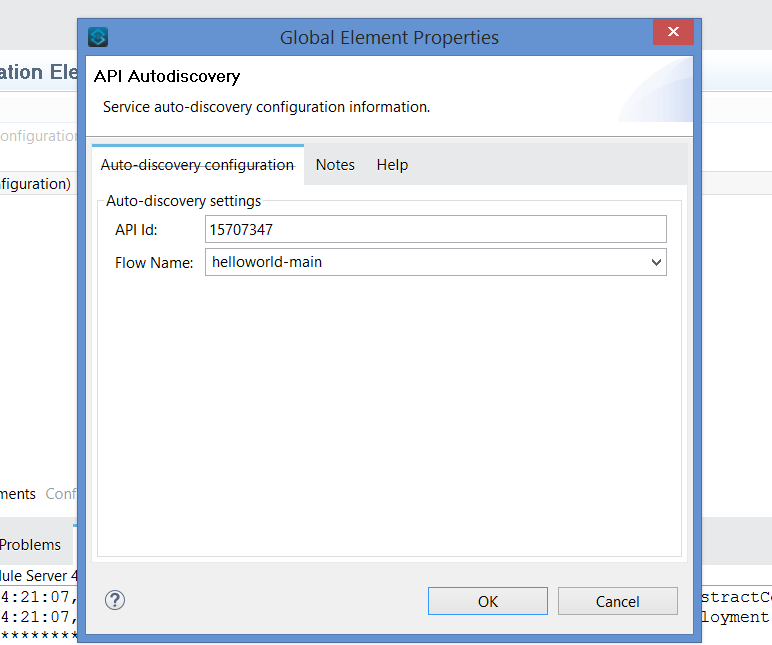Click the Mule icon in the dialog title bar
The image size is (772, 645).
pos(98,38)
